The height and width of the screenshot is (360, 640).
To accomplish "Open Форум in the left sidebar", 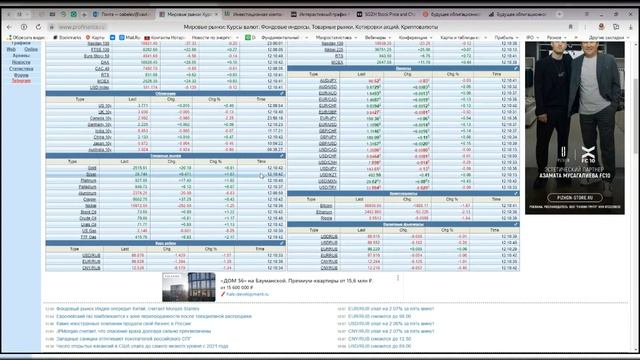I will [x=21, y=75].
